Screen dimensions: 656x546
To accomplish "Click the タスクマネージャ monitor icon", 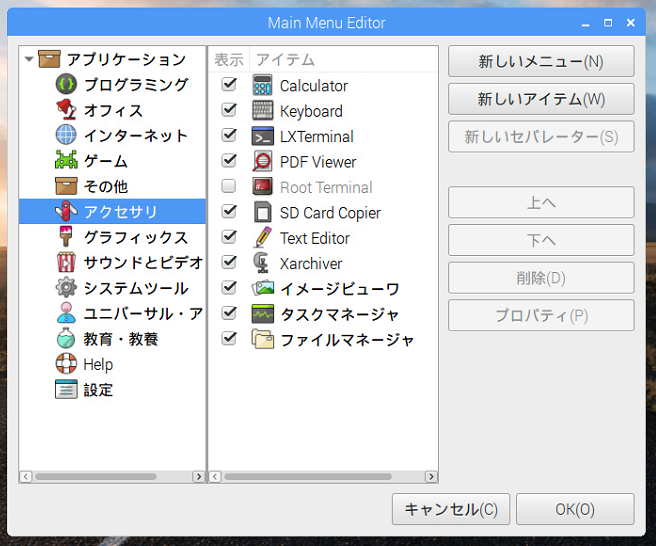I will point(263,314).
